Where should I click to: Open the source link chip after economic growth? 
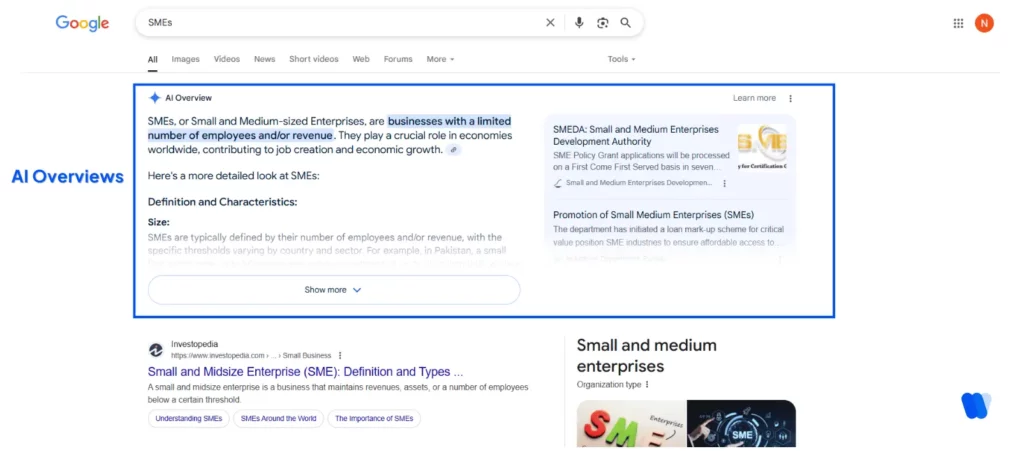[x=454, y=150]
